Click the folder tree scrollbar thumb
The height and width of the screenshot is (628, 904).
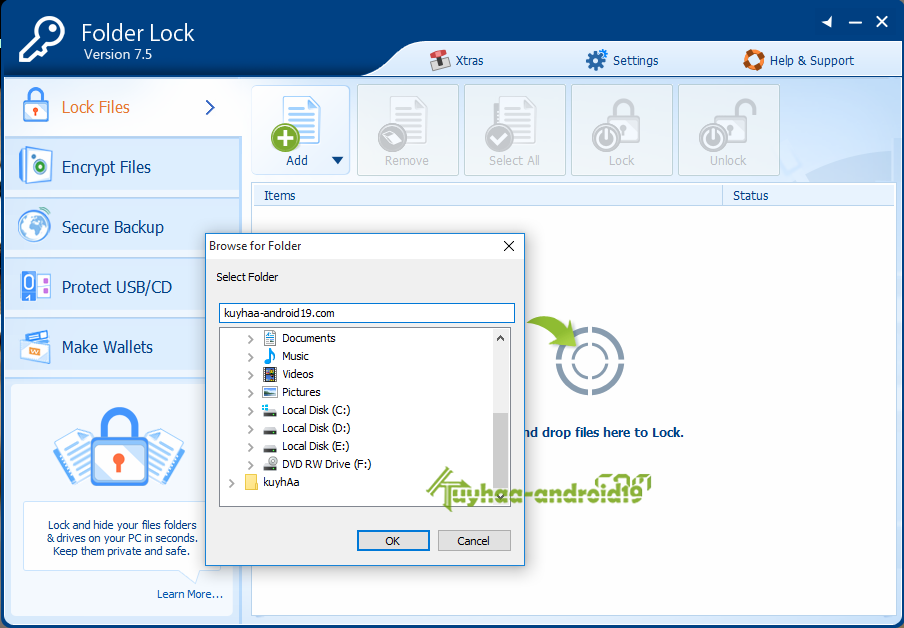tap(500, 450)
